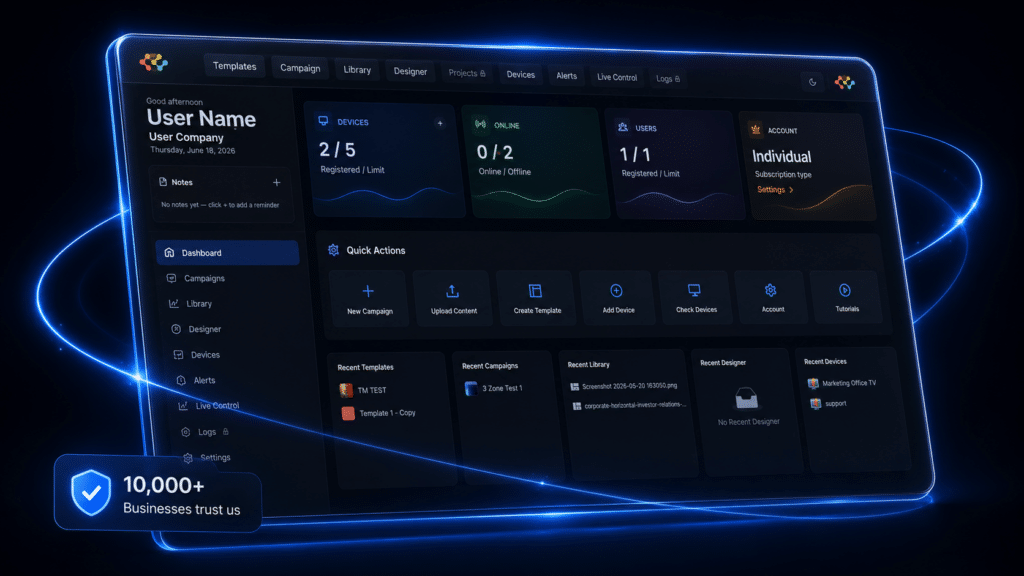Click the Logs gear icon in sidebar
Viewport: 1024px width, 576px height.
[185, 432]
